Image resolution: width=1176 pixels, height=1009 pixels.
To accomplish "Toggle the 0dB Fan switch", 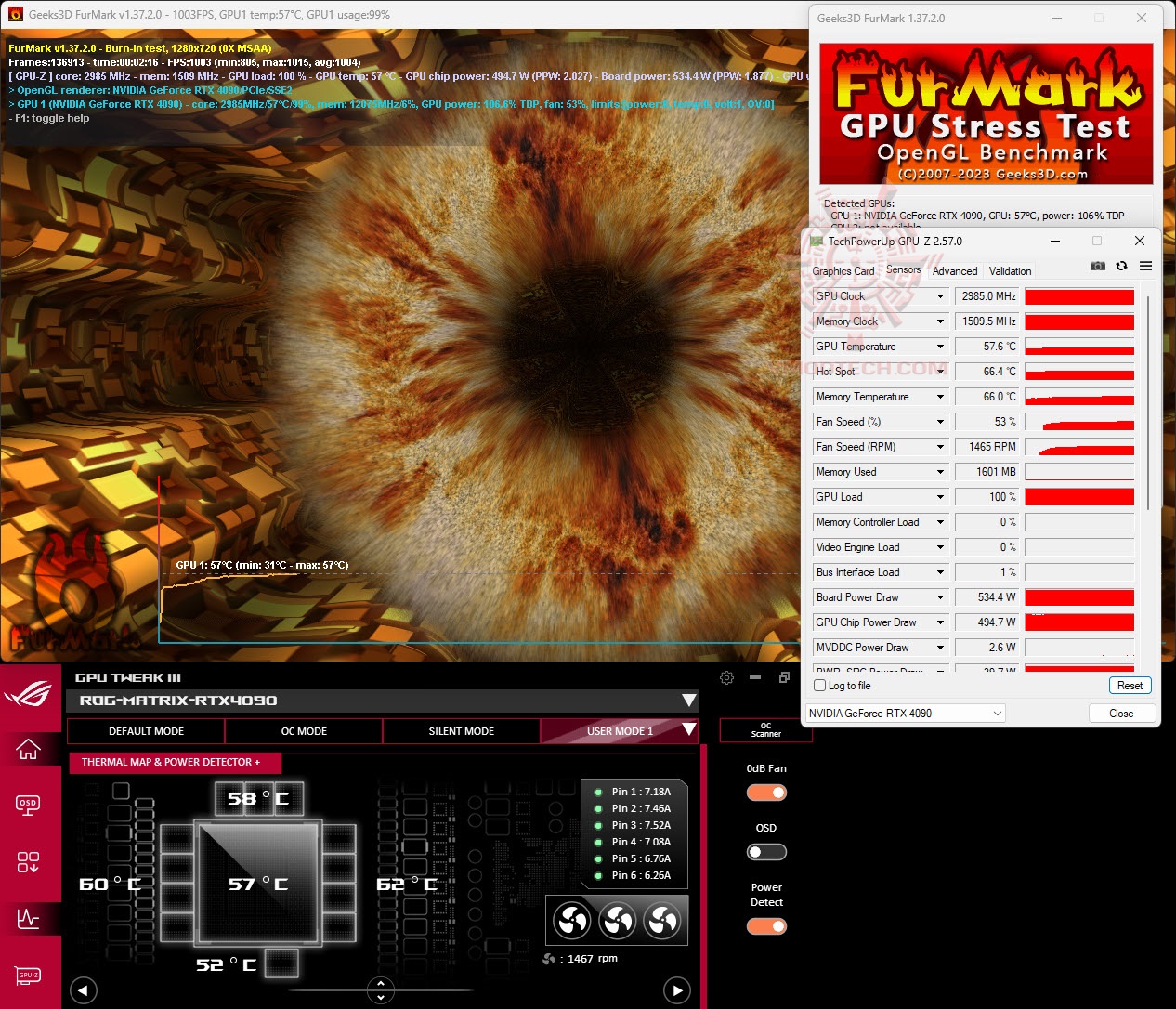I will [x=766, y=793].
